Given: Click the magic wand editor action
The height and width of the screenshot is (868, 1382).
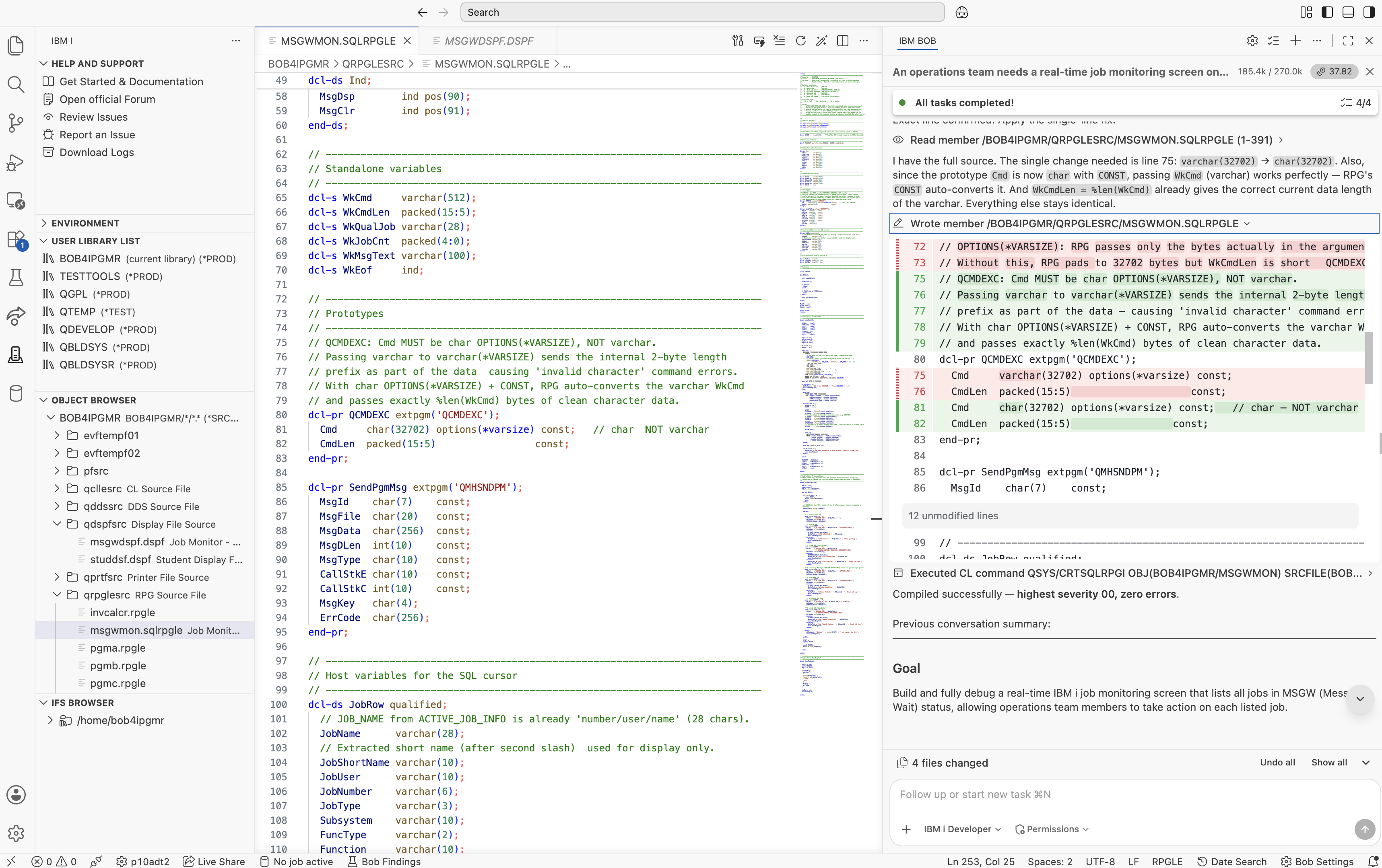Looking at the screenshot, I should (x=821, y=41).
